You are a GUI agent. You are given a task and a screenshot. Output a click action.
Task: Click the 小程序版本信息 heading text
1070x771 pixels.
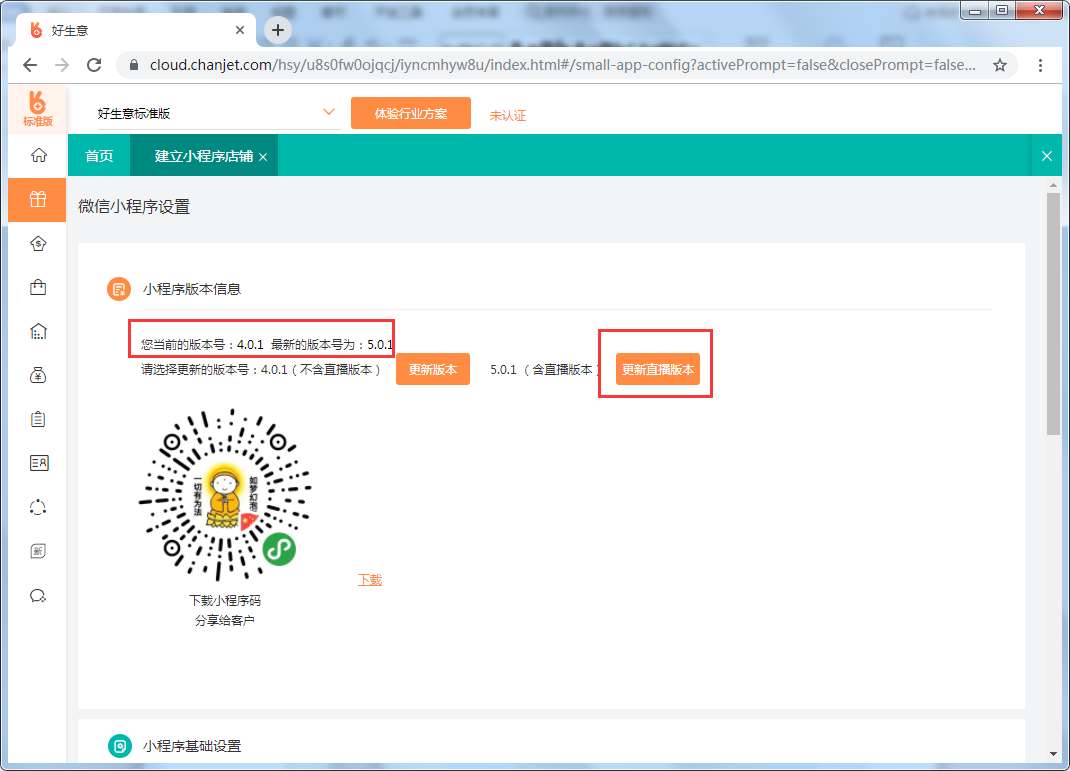pos(192,289)
